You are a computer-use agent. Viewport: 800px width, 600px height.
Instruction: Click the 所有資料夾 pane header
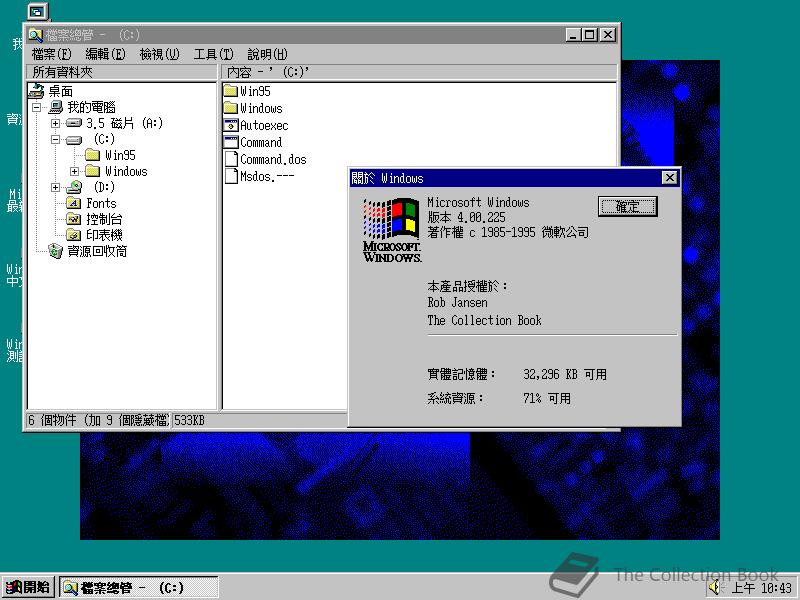tap(122, 72)
